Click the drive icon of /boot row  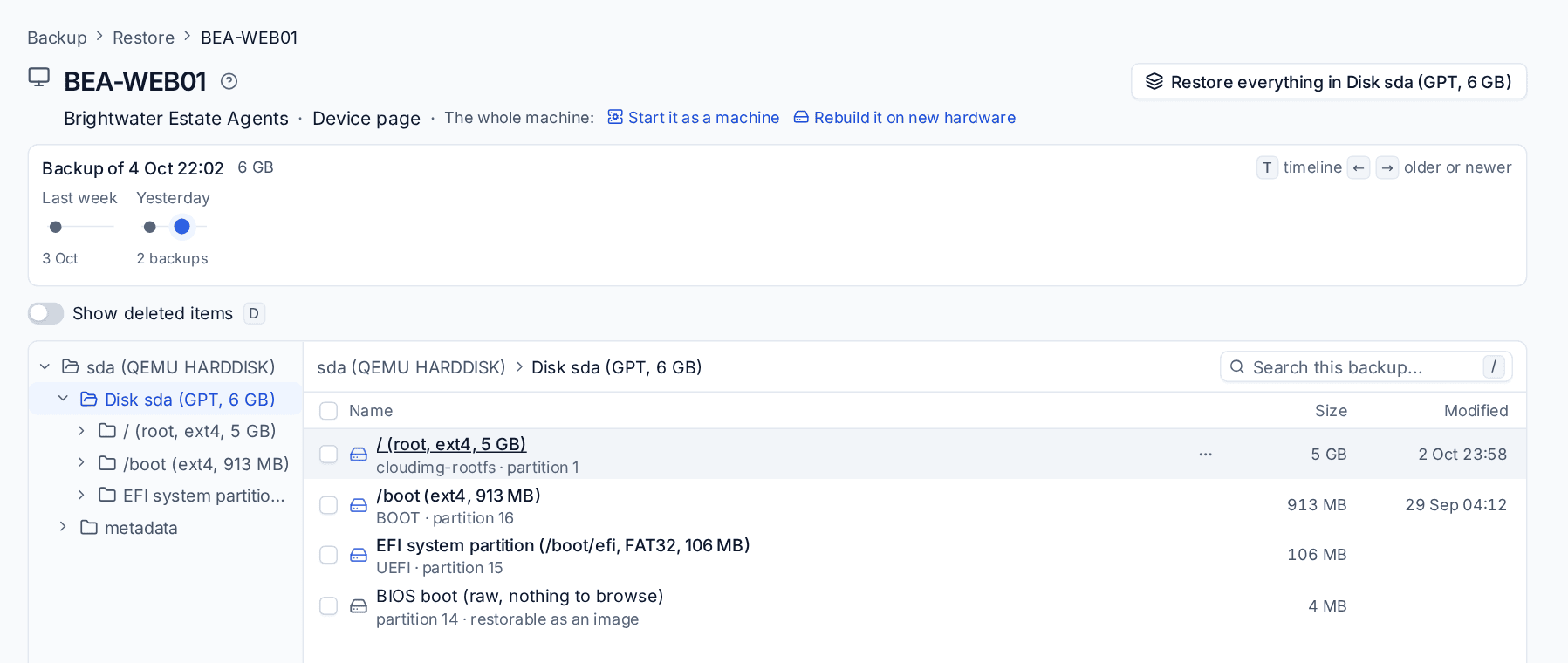[x=359, y=505]
